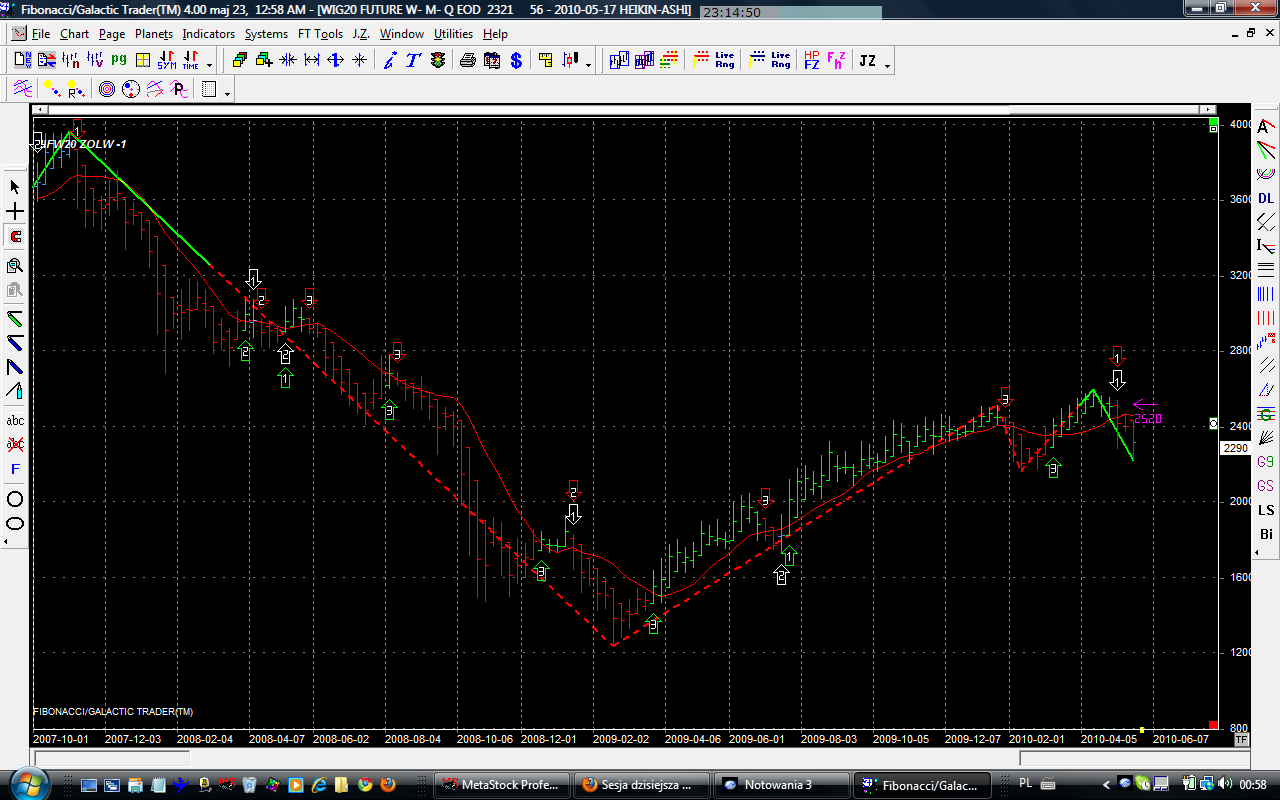Click the blue dollar sign icon

(x=516, y=60)
